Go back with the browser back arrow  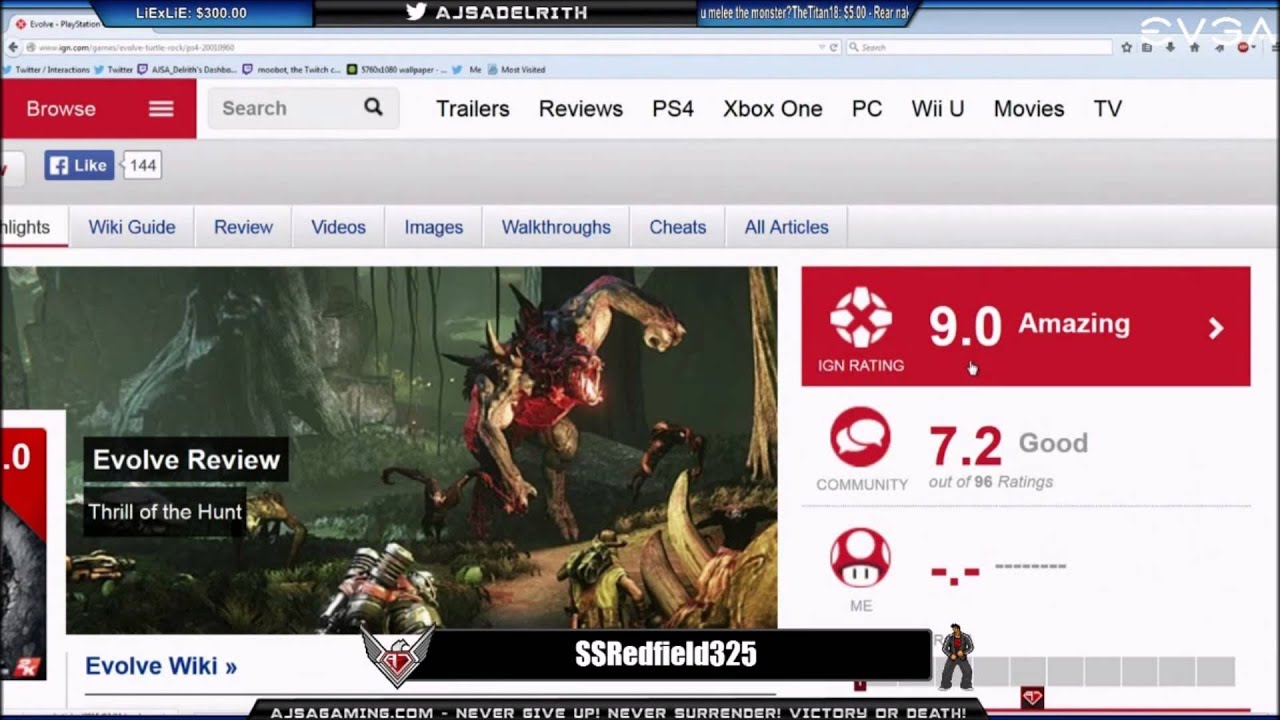pos(13,47)
